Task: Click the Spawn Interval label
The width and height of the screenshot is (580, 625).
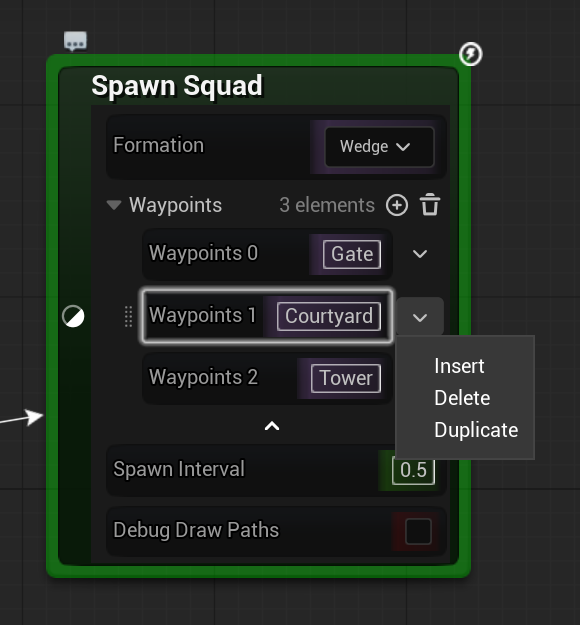Action: click(x=179, y=469)
